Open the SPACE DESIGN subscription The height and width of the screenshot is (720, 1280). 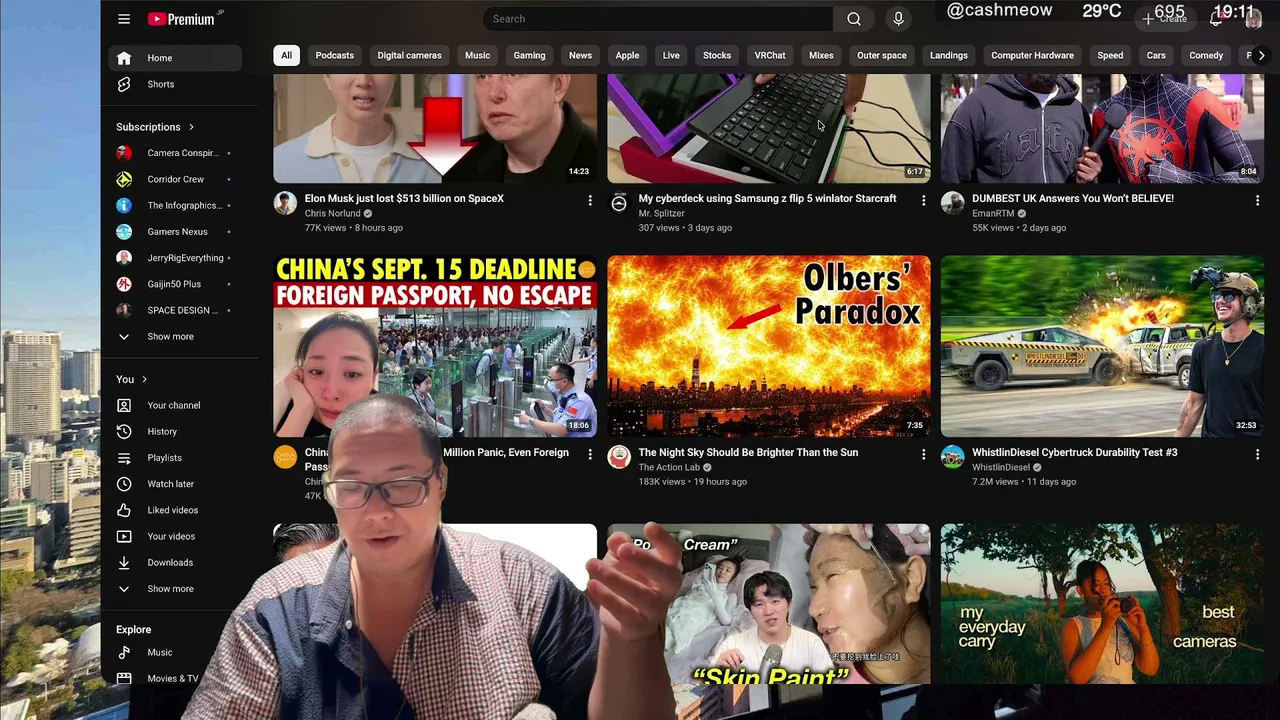pyautogui.click(x=175, y=310)
